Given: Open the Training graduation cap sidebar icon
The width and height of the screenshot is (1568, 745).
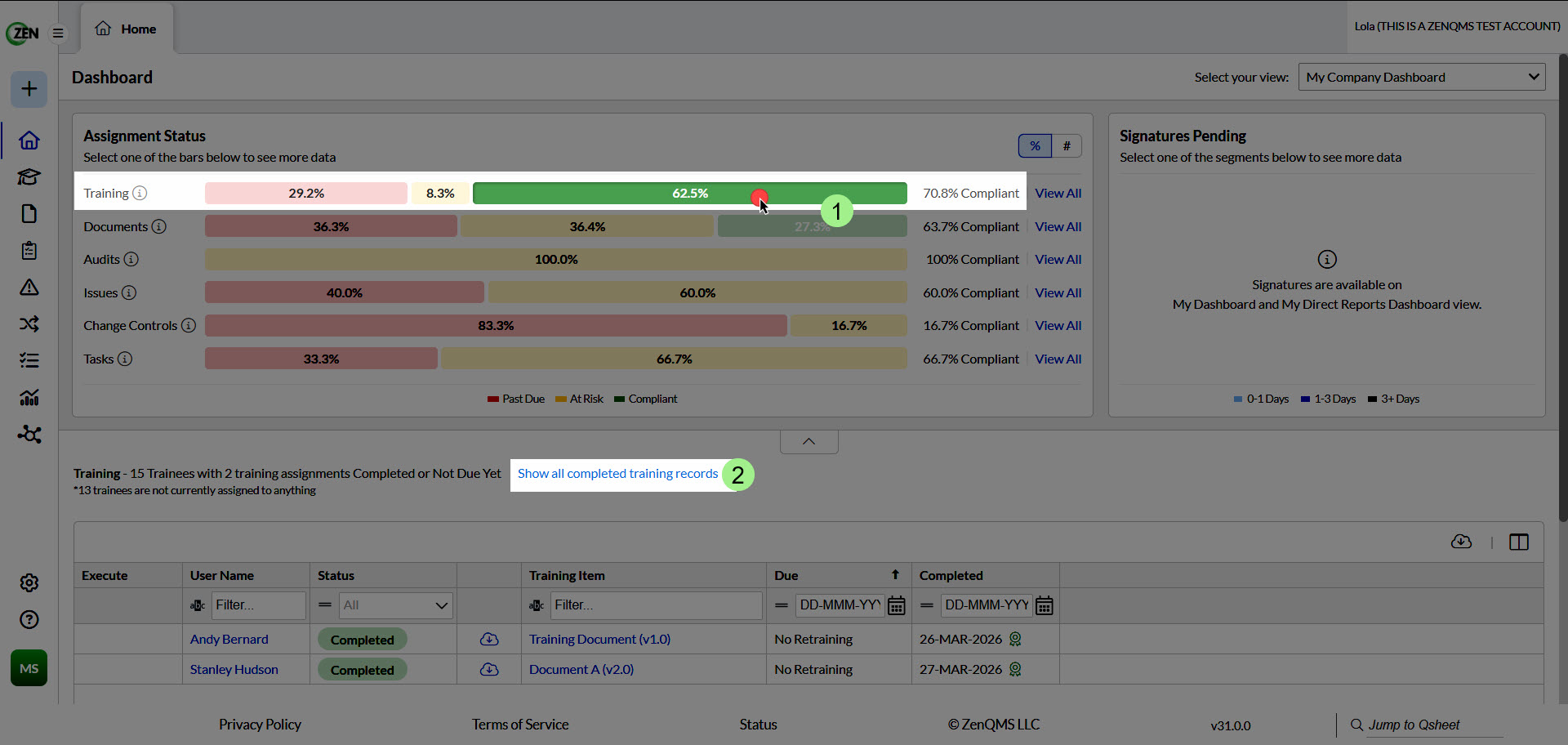Looking at the screenshot, I should pyautogui.click(x=29, y=176).
